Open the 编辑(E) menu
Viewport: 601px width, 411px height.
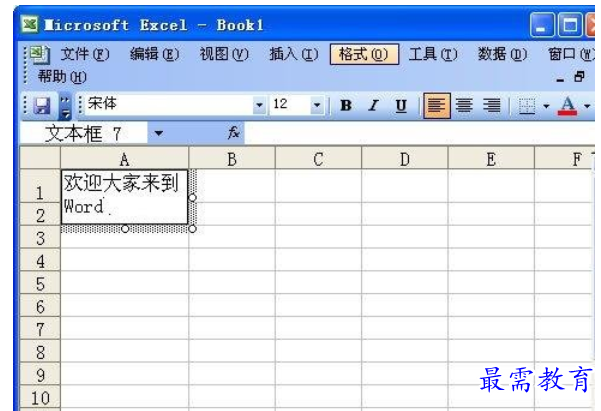pos(154,54)
